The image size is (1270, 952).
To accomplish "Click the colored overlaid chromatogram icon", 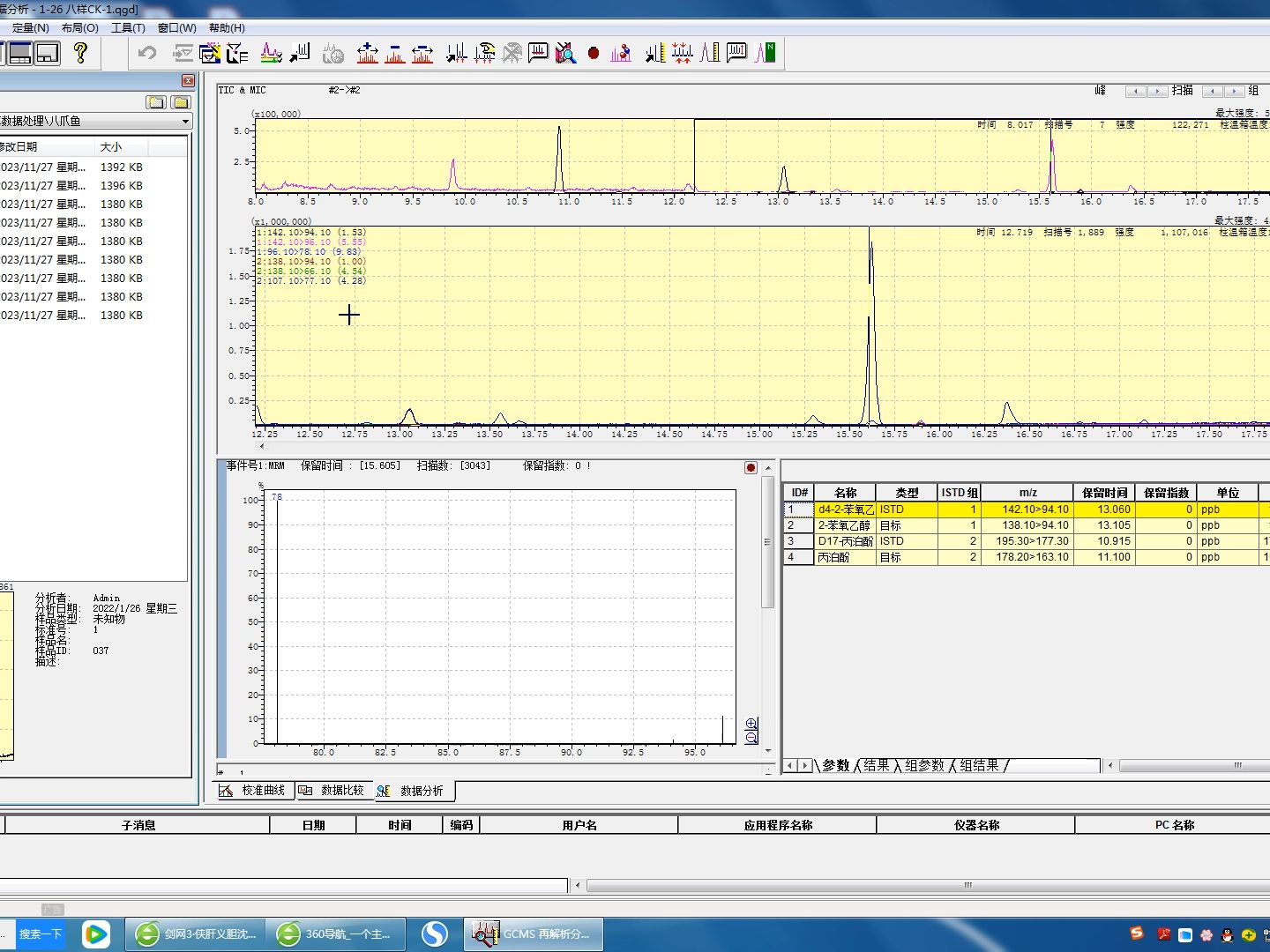I will [271, 53].
